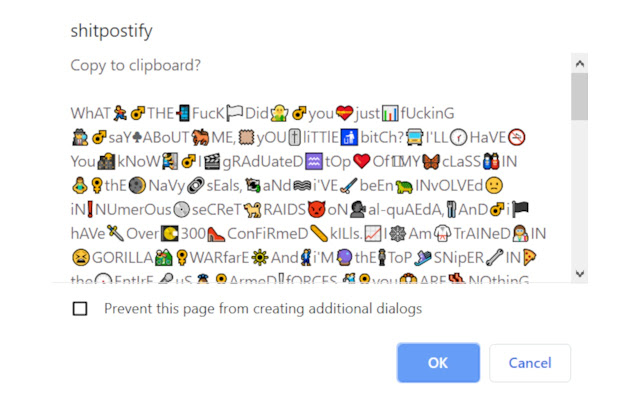
Task: Click the crystal ball emoji after 'i'M'
Action: [344, 258]
